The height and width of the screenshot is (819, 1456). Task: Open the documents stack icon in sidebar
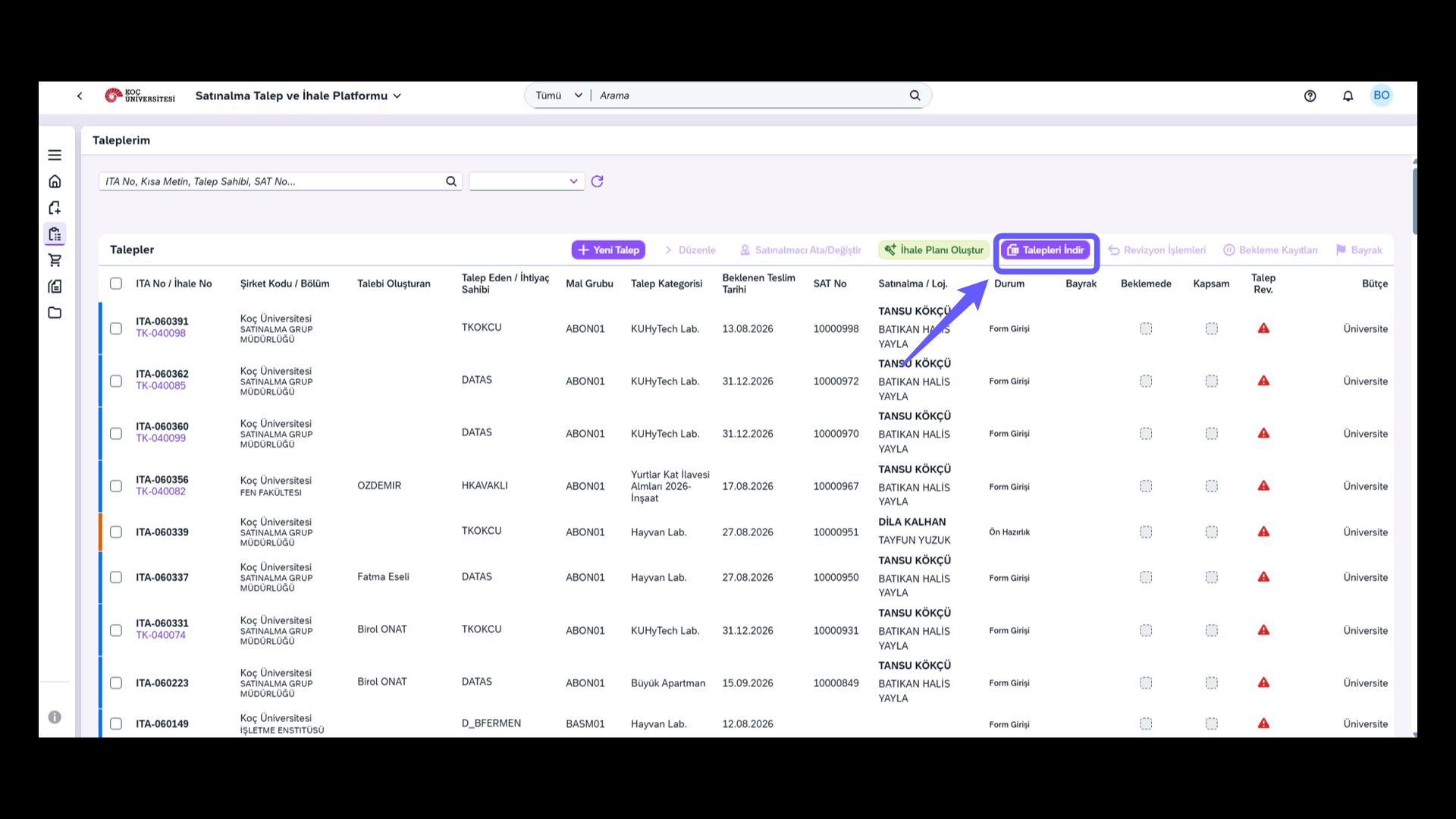[x=55, y=287]
